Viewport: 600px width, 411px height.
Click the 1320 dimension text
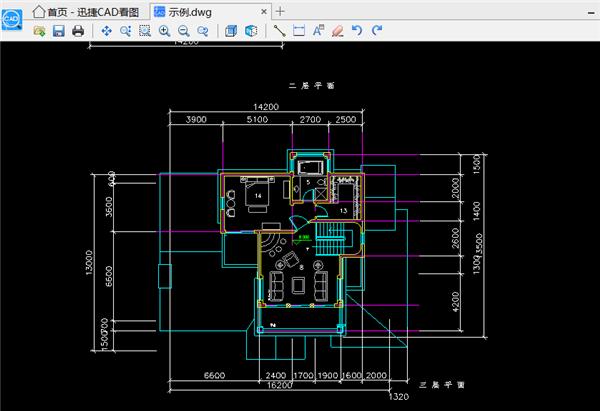[x=399, y=397]
